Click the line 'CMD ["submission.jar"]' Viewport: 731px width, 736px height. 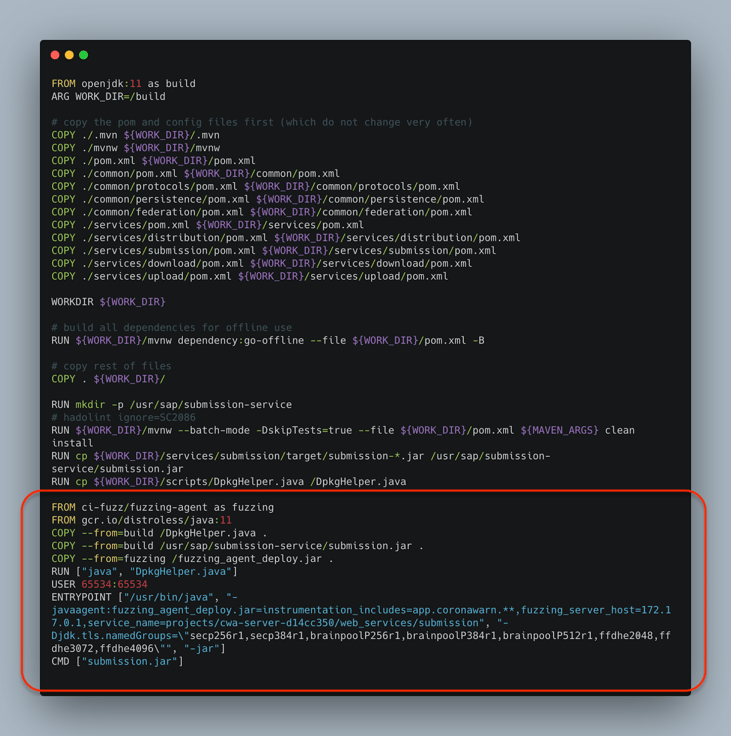(117, 661)
